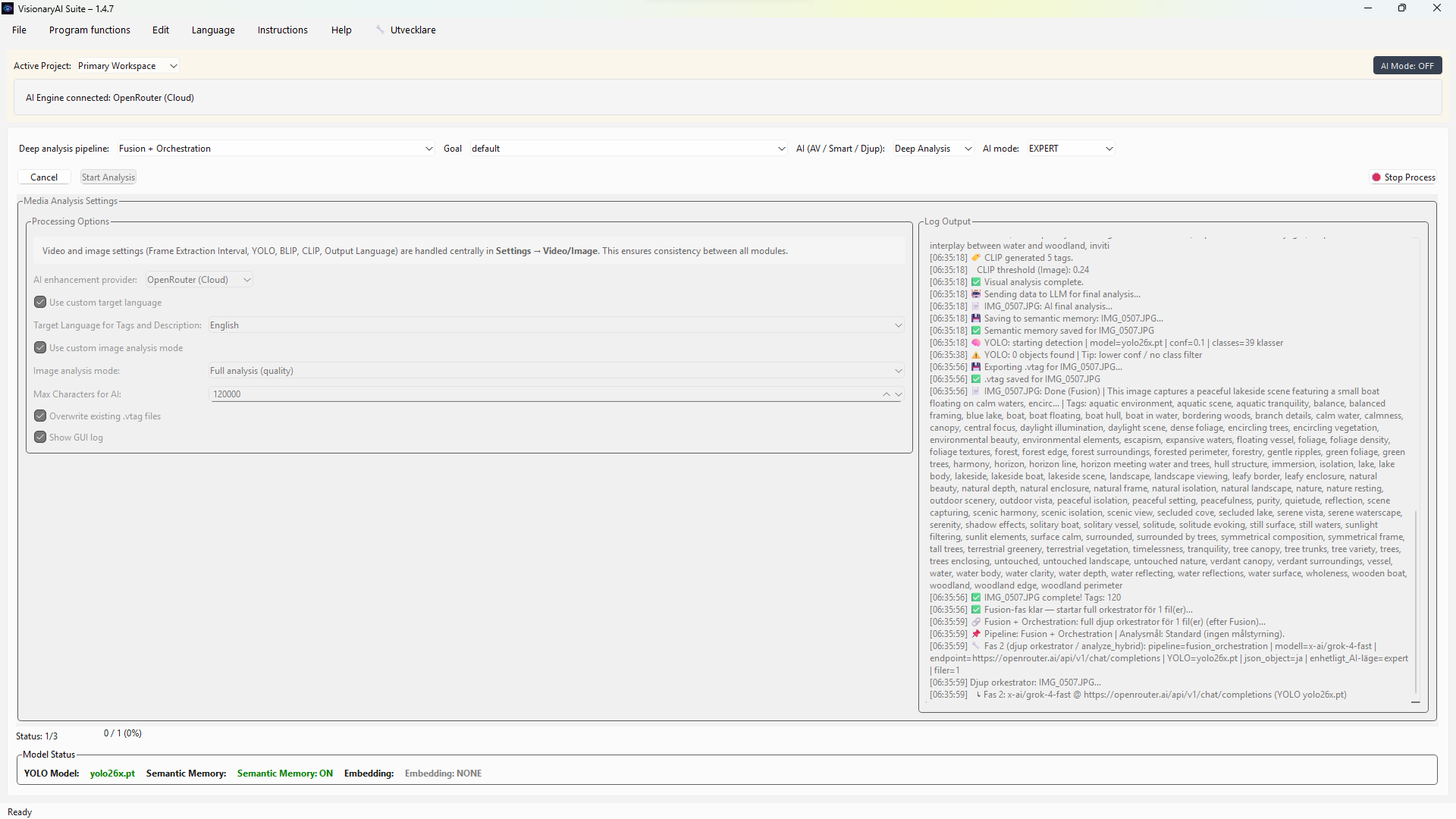Screen dimensions: 1456x819
Task: Open the Program functions menu
Action: (89, 30)
